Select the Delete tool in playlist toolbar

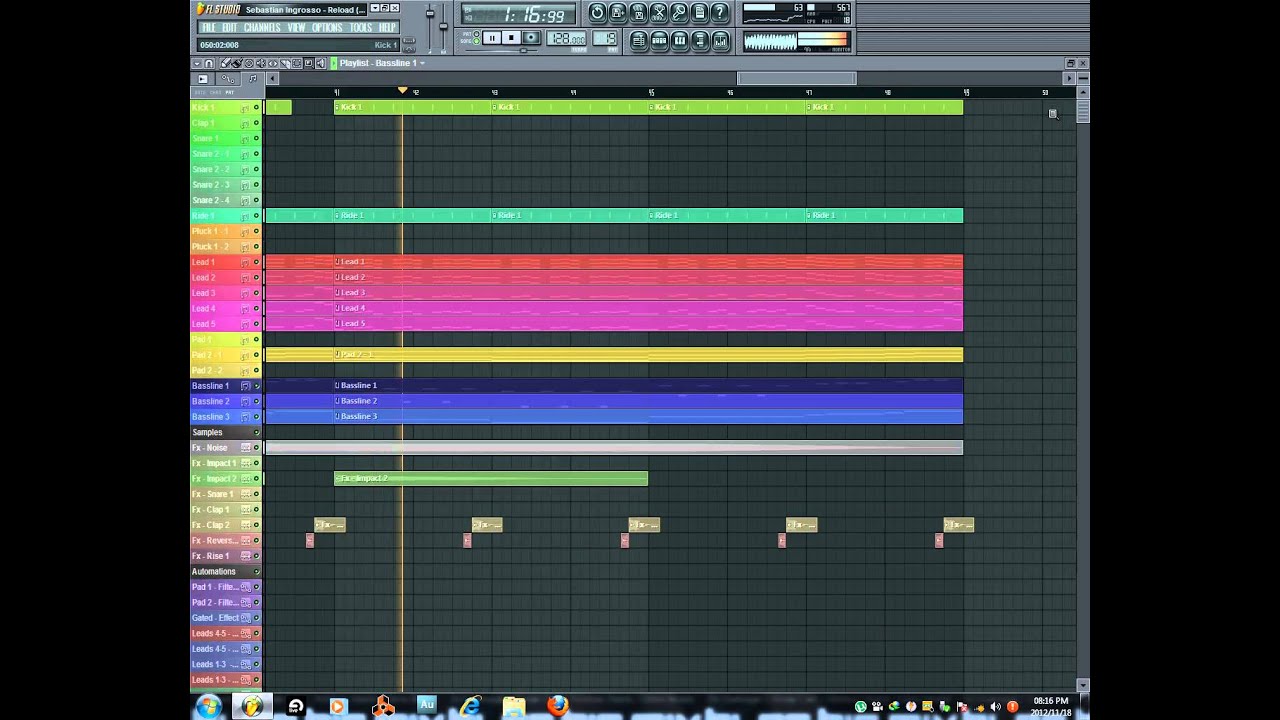tap(249, 63)
